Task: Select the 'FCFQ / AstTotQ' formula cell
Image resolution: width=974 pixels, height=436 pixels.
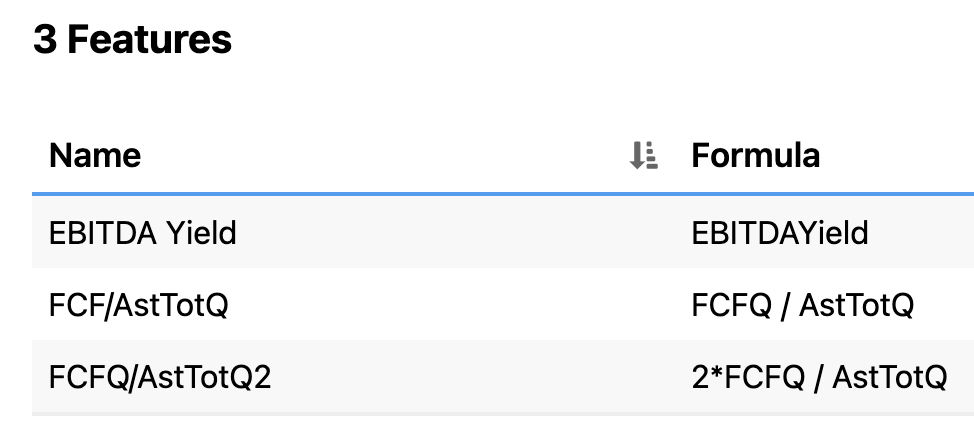Action: [803, 305]
